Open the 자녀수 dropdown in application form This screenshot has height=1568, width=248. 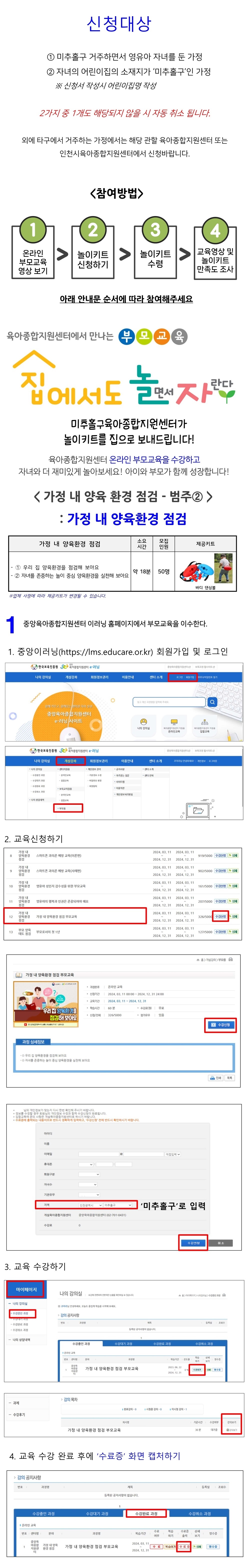(88, 1184)
